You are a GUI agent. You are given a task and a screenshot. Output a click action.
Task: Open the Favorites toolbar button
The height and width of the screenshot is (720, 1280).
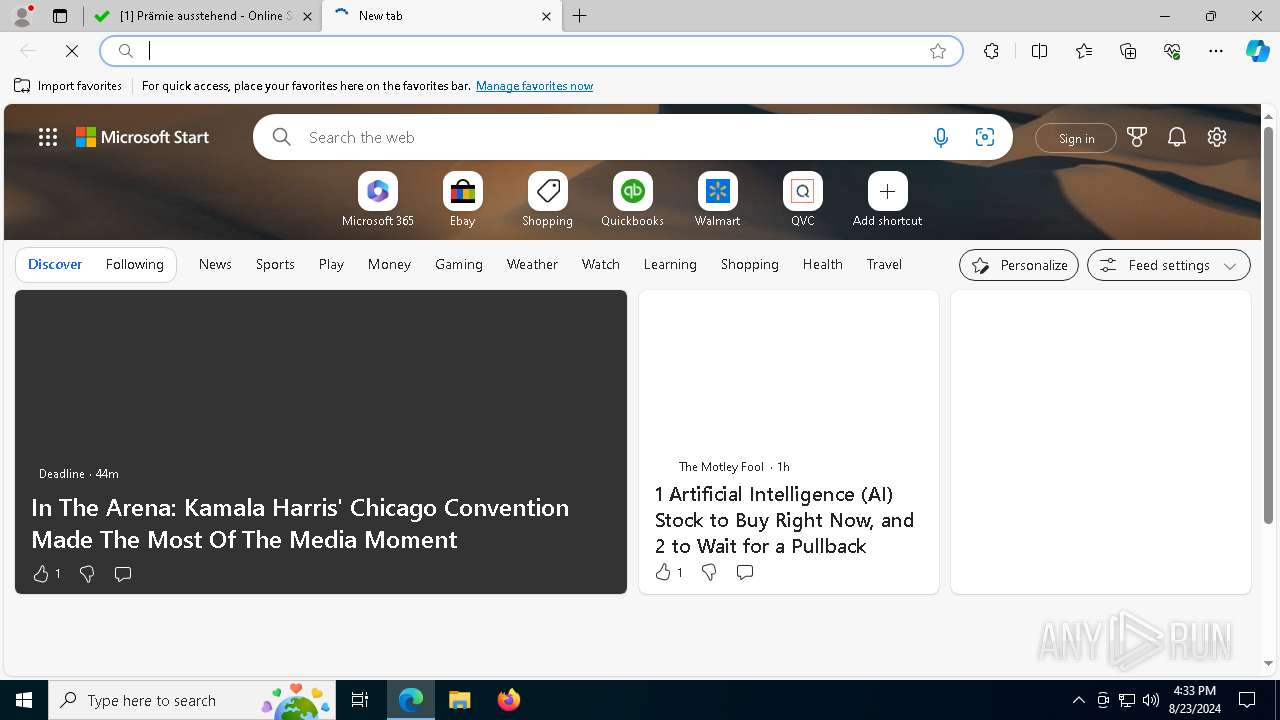click(x=1084, y=51)
